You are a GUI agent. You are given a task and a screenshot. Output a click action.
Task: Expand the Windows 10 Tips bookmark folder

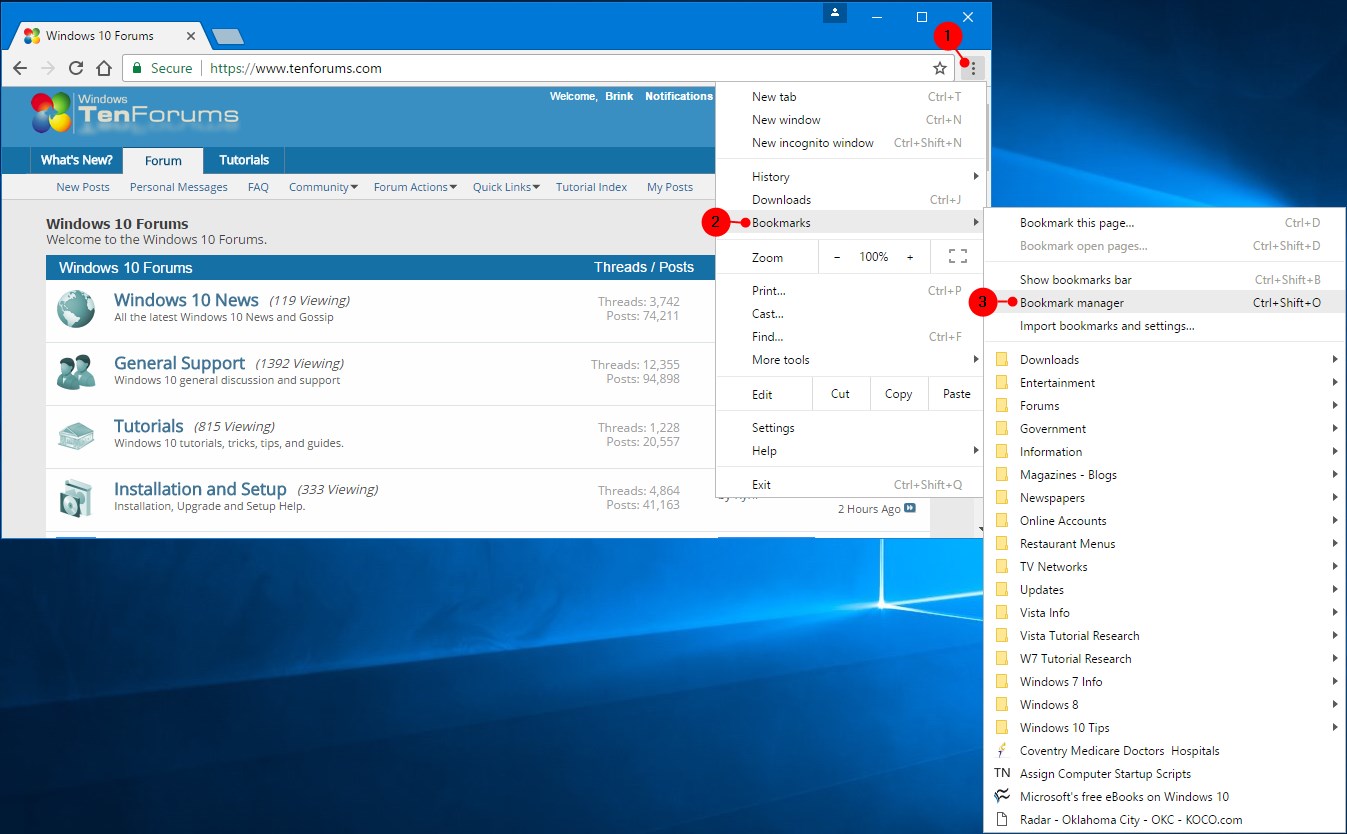coord(1065,727)
